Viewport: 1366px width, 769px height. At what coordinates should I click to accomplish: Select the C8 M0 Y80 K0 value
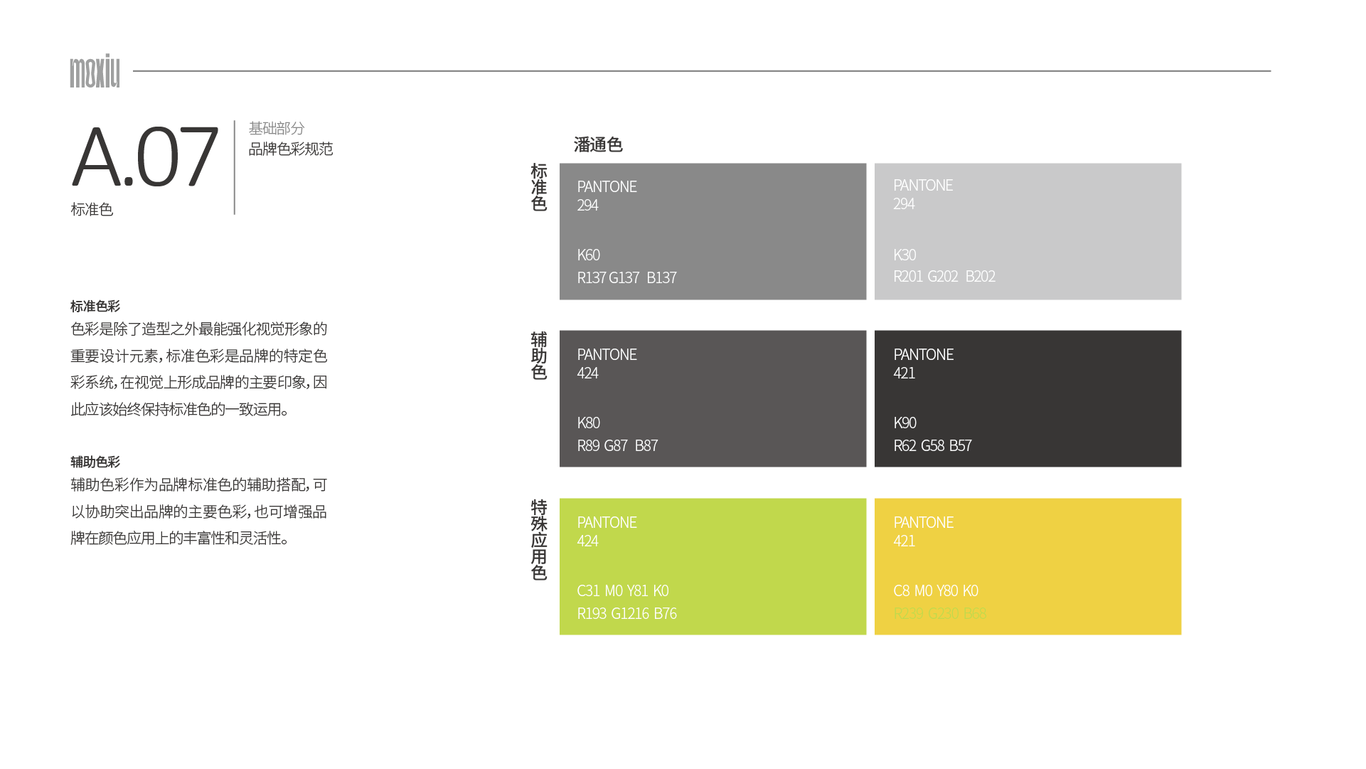936,591
